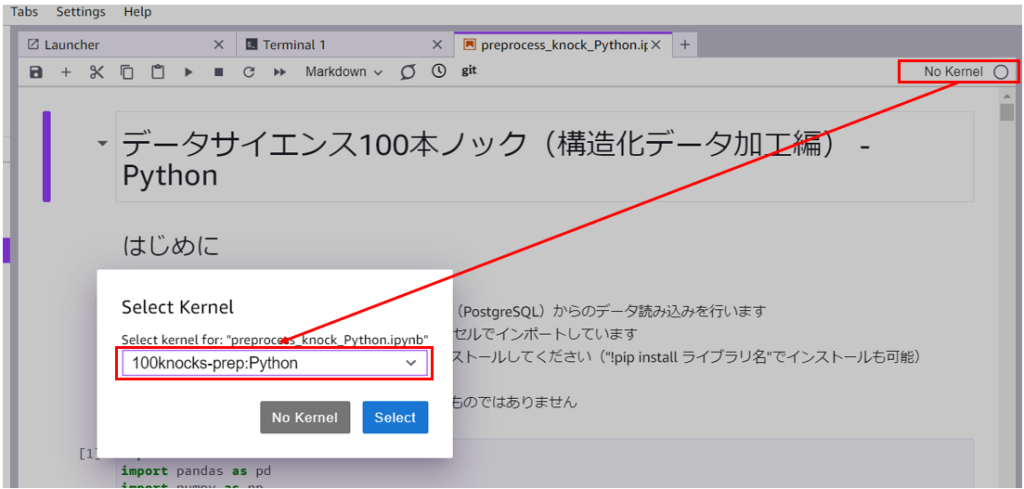Restart kernel and run all cells with the fast-forward icon

tap(280, 72)
